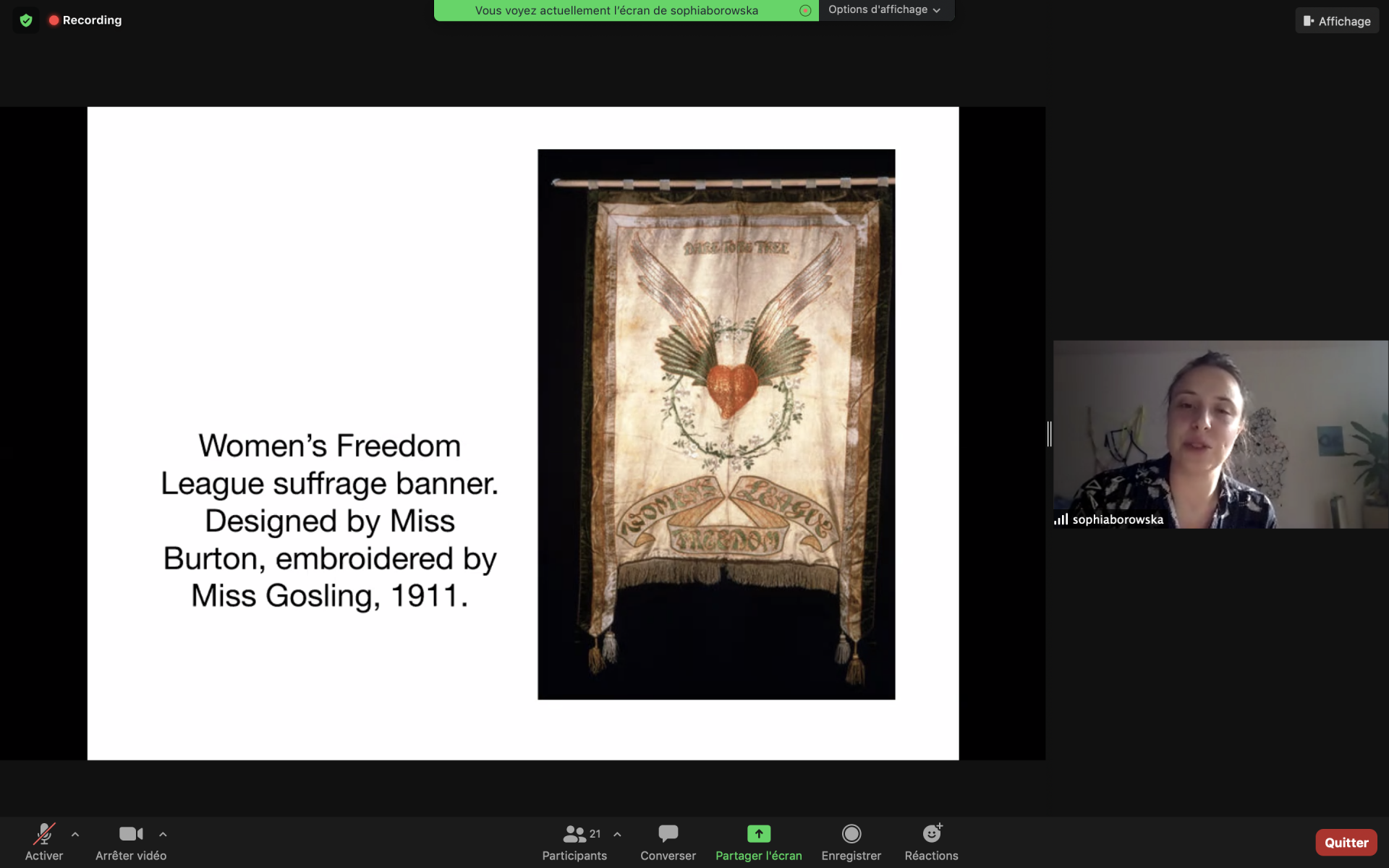Image resolution: width=1389 pixels, height=868 pixels.
Task: Open the Affichage view menu
Action: click(1337, 21)
